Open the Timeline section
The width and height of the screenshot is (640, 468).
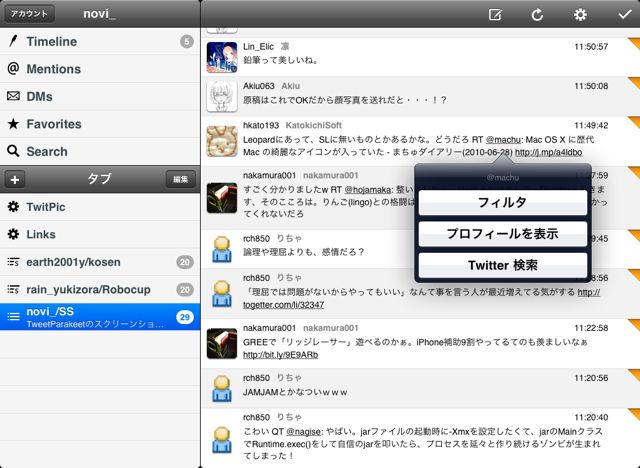pos(100,41)
